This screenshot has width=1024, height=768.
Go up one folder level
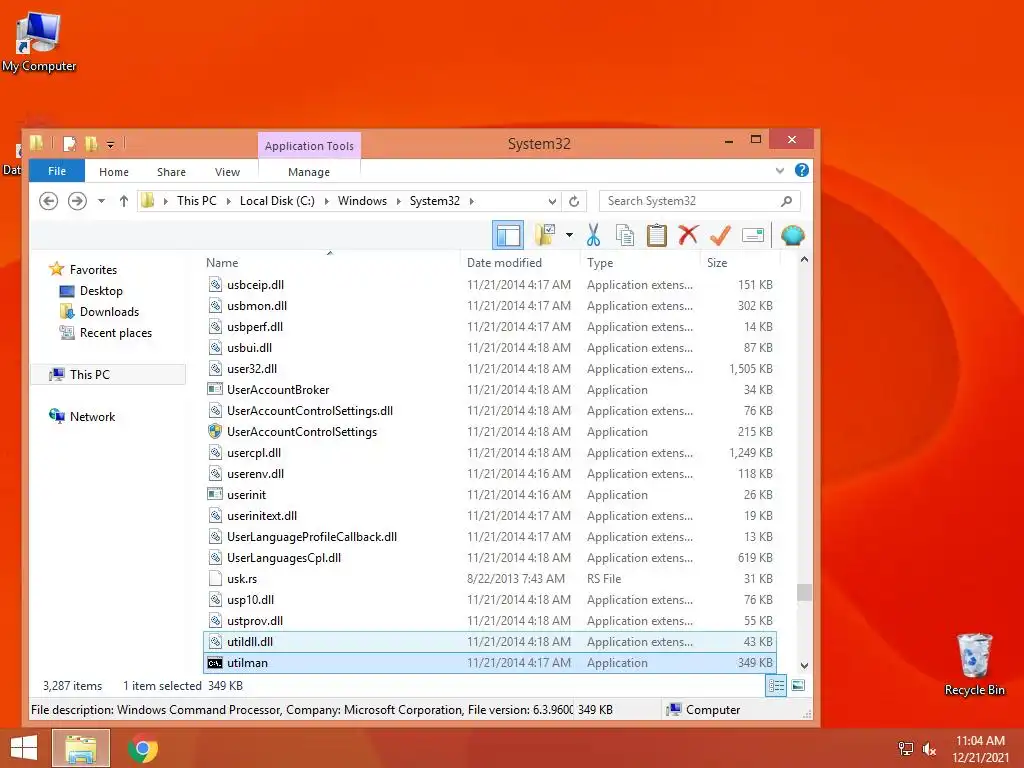pos(123,201)
